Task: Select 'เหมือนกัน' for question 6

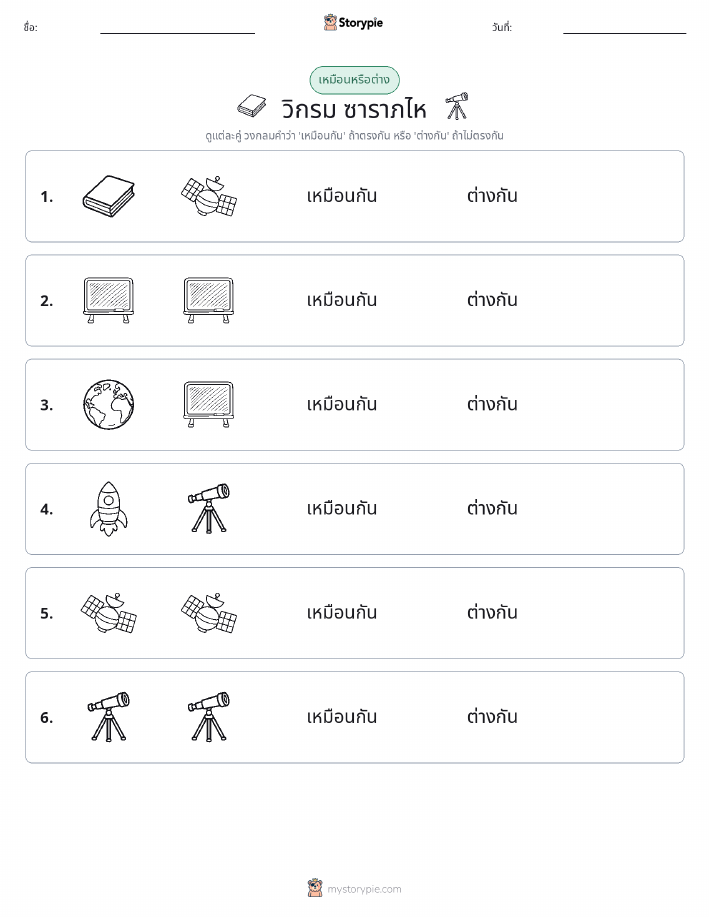Action: (x=342, y=716)
